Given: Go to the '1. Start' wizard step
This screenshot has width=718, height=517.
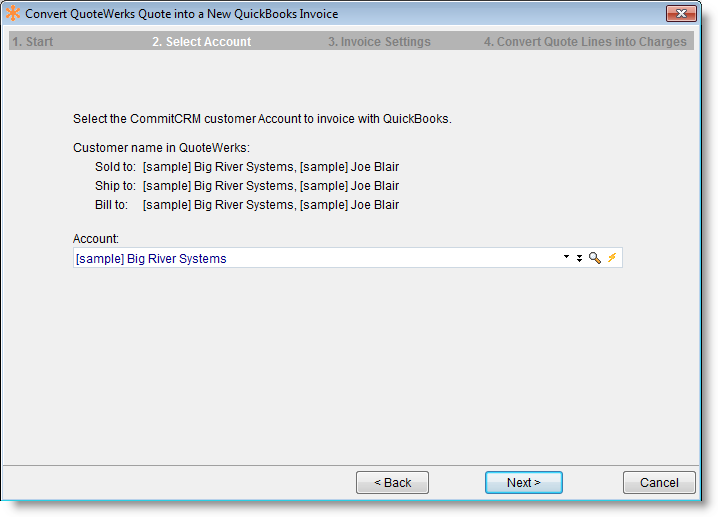Looking at the screenshot, I should pyautogui.click(x=33, y=42).
